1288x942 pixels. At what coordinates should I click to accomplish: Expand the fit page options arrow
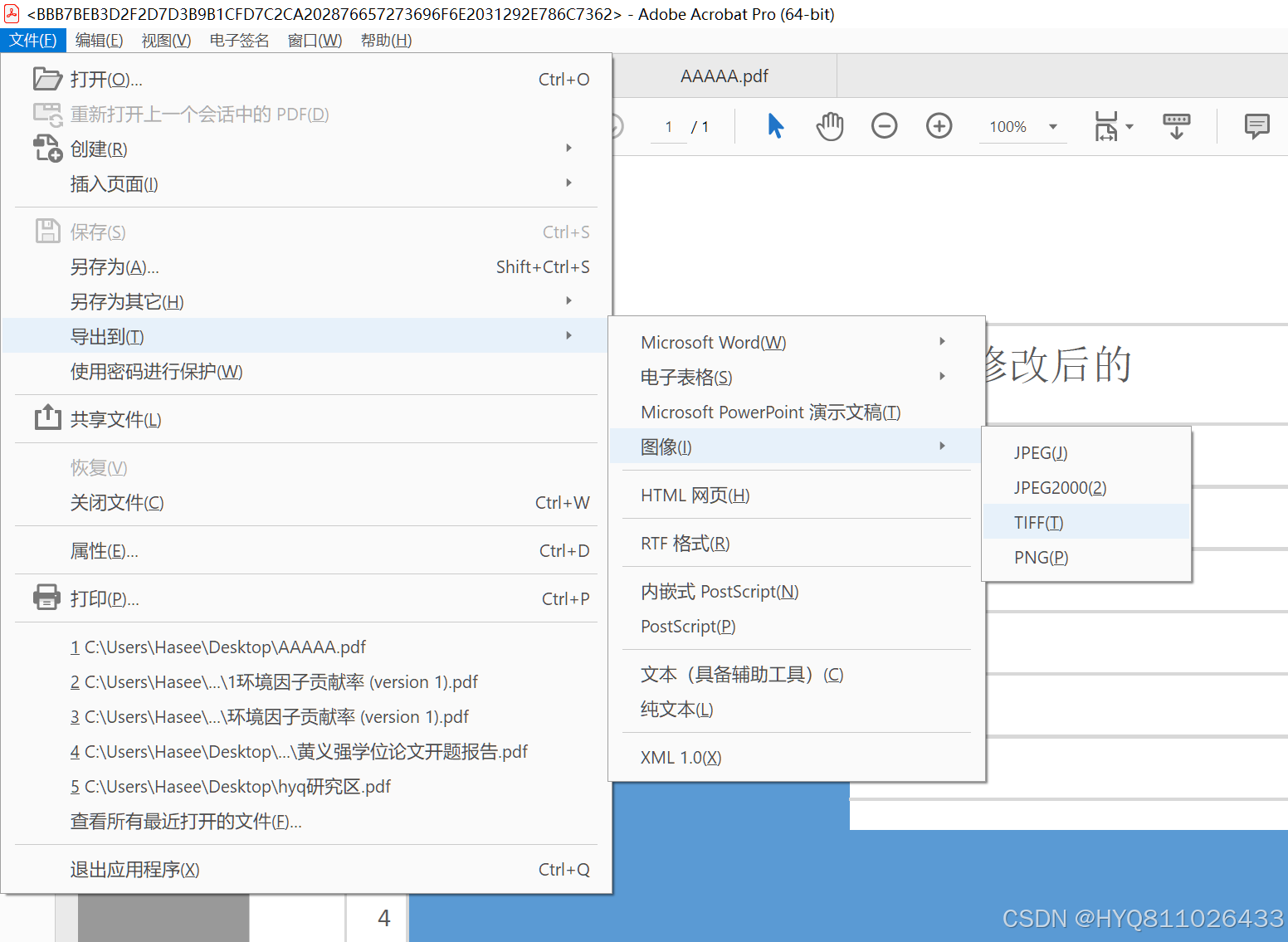click(1129, 127)
